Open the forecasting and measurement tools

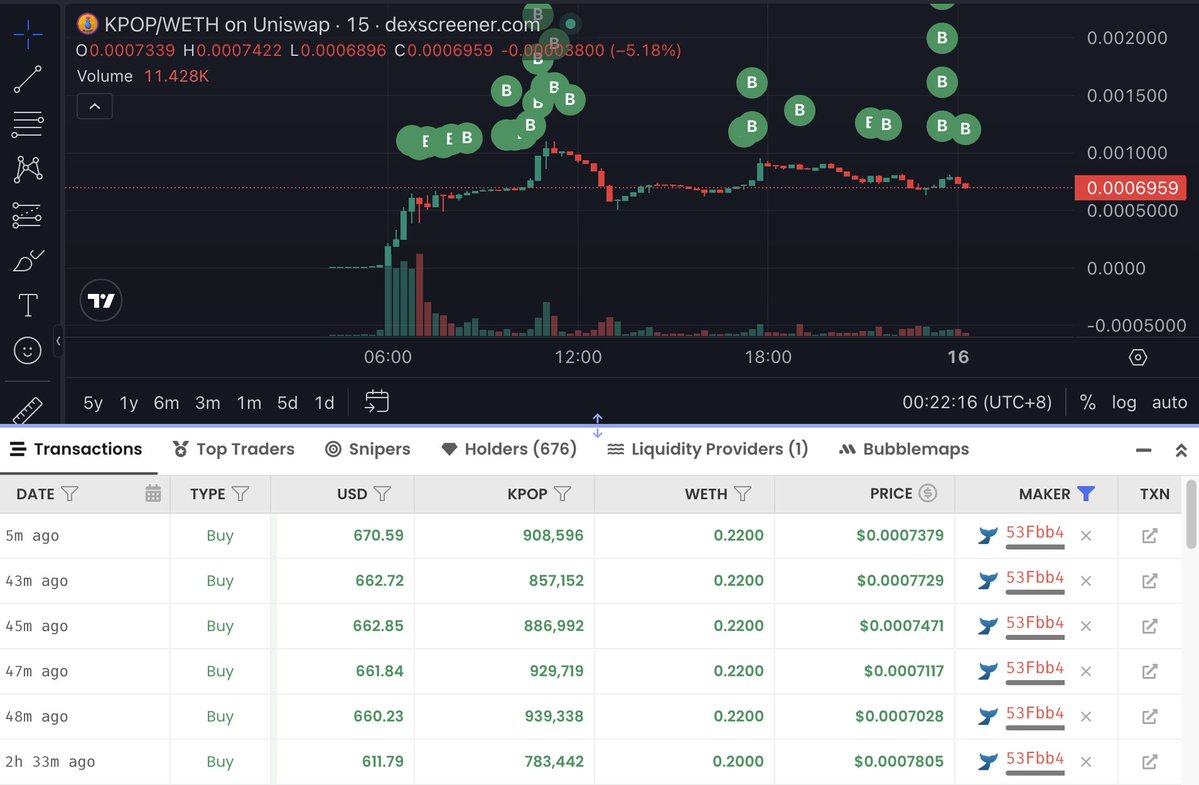click(x=28, y=215)
